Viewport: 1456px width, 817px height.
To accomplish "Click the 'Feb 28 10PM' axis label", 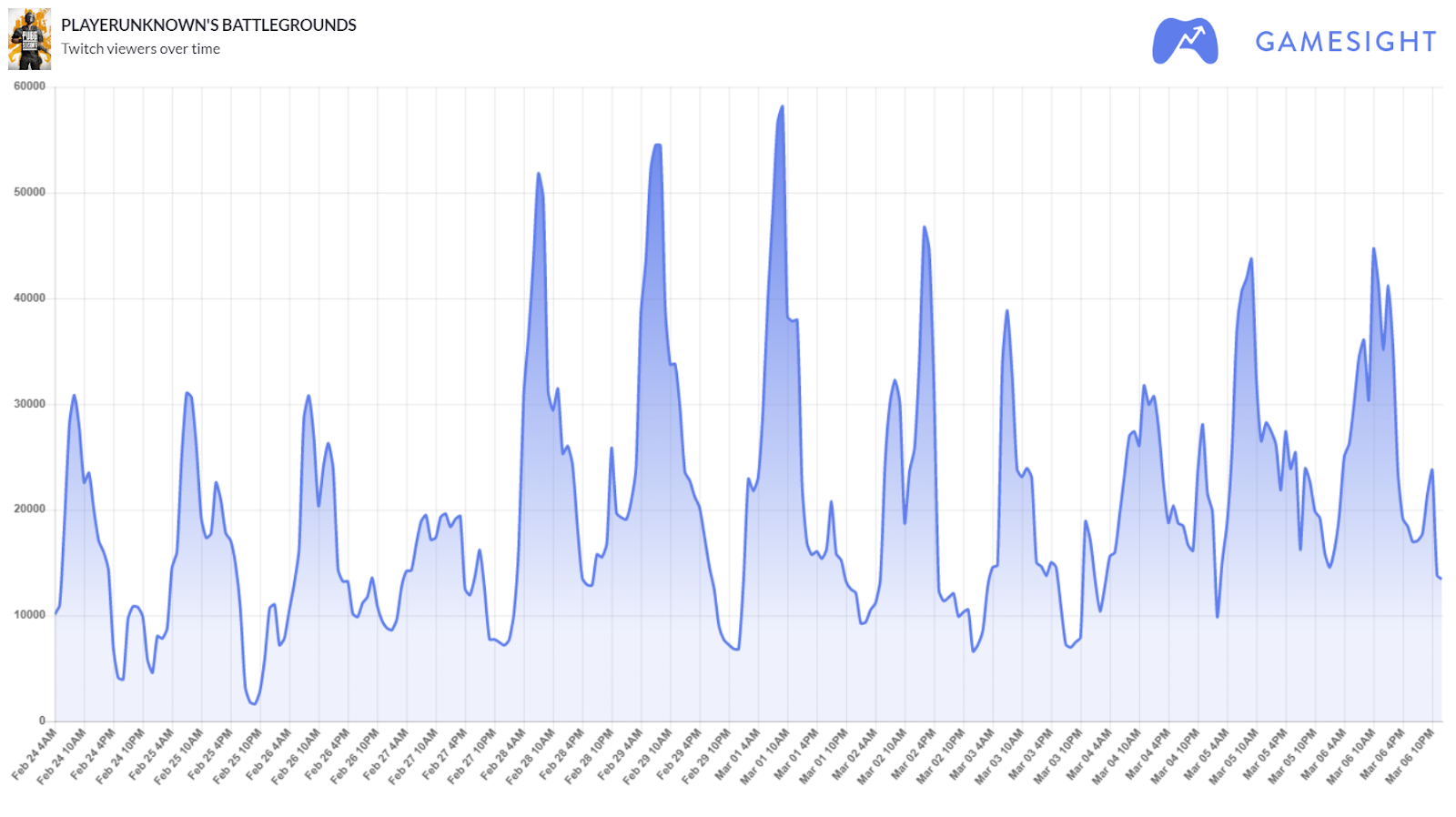I will [x=589, y=755].
